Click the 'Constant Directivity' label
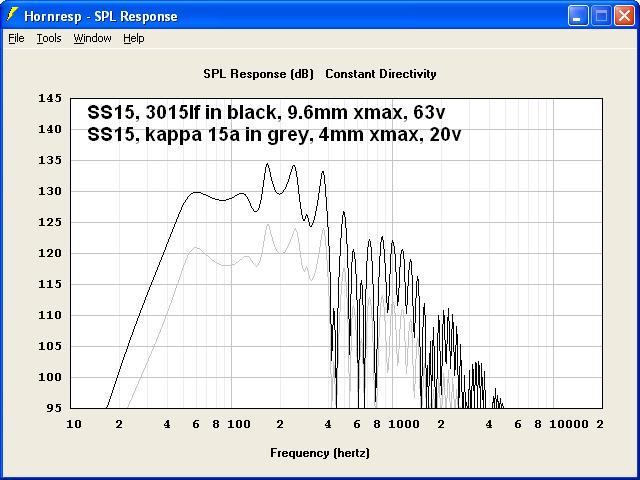Image resolution: width=640 pixels, height=480 pixels. [x=381, y=74]
